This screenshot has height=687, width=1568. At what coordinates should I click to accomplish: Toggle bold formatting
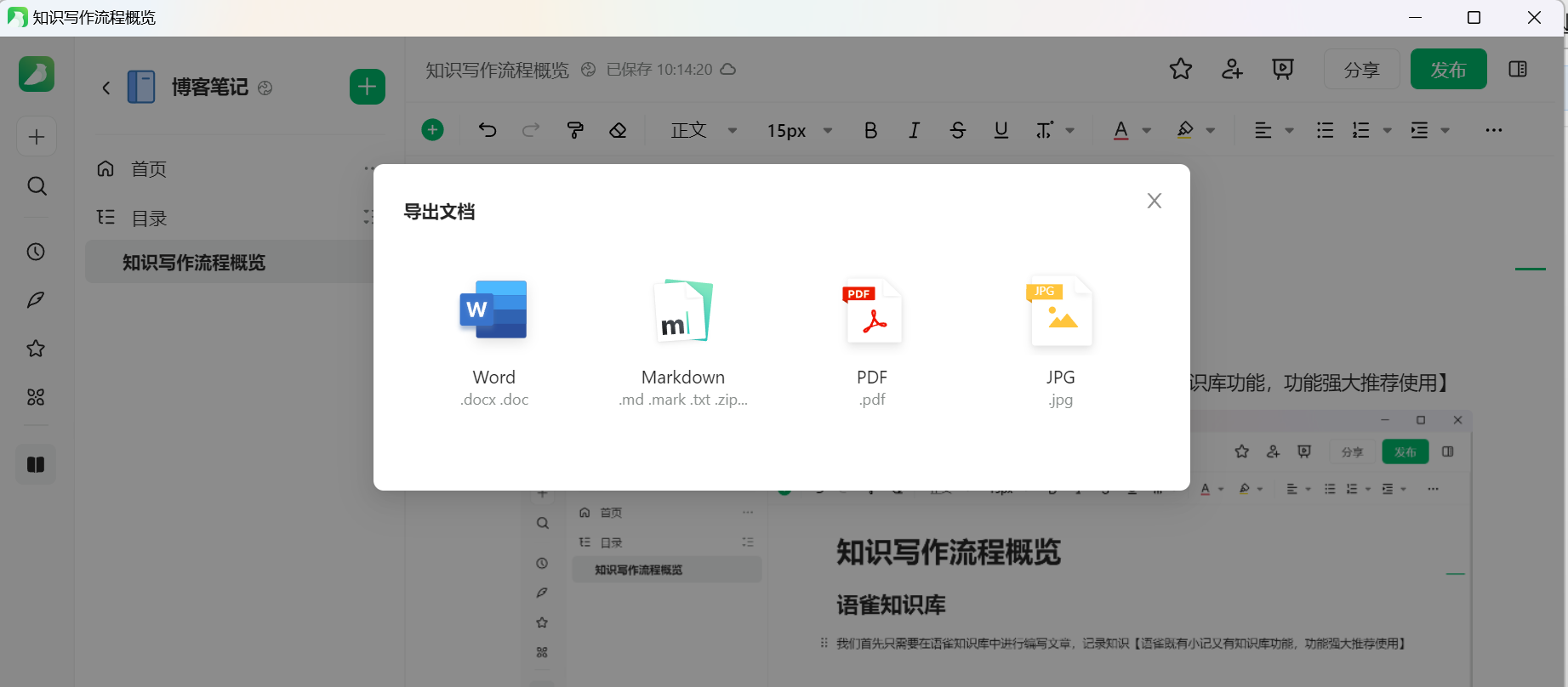(x=870, y=130)
